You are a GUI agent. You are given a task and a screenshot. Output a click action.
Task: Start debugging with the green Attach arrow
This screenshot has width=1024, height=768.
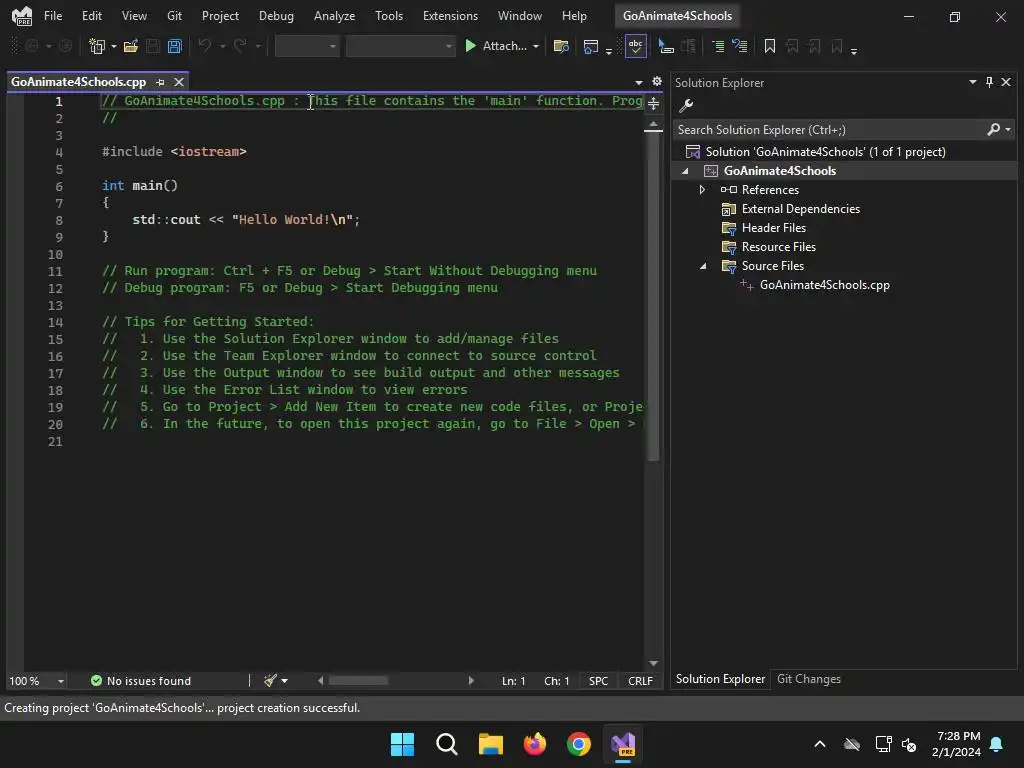pyautogui.click(x=470, y=46)
